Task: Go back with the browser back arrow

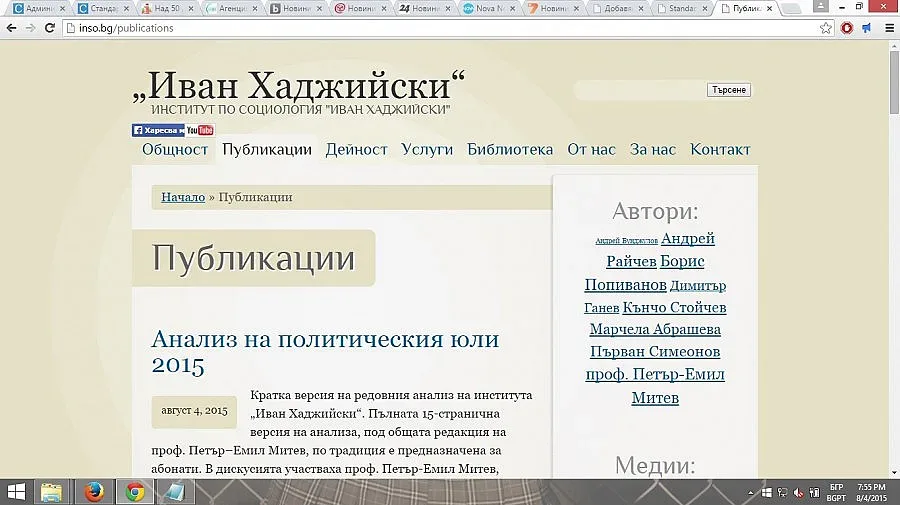Action: pos(11,28)
